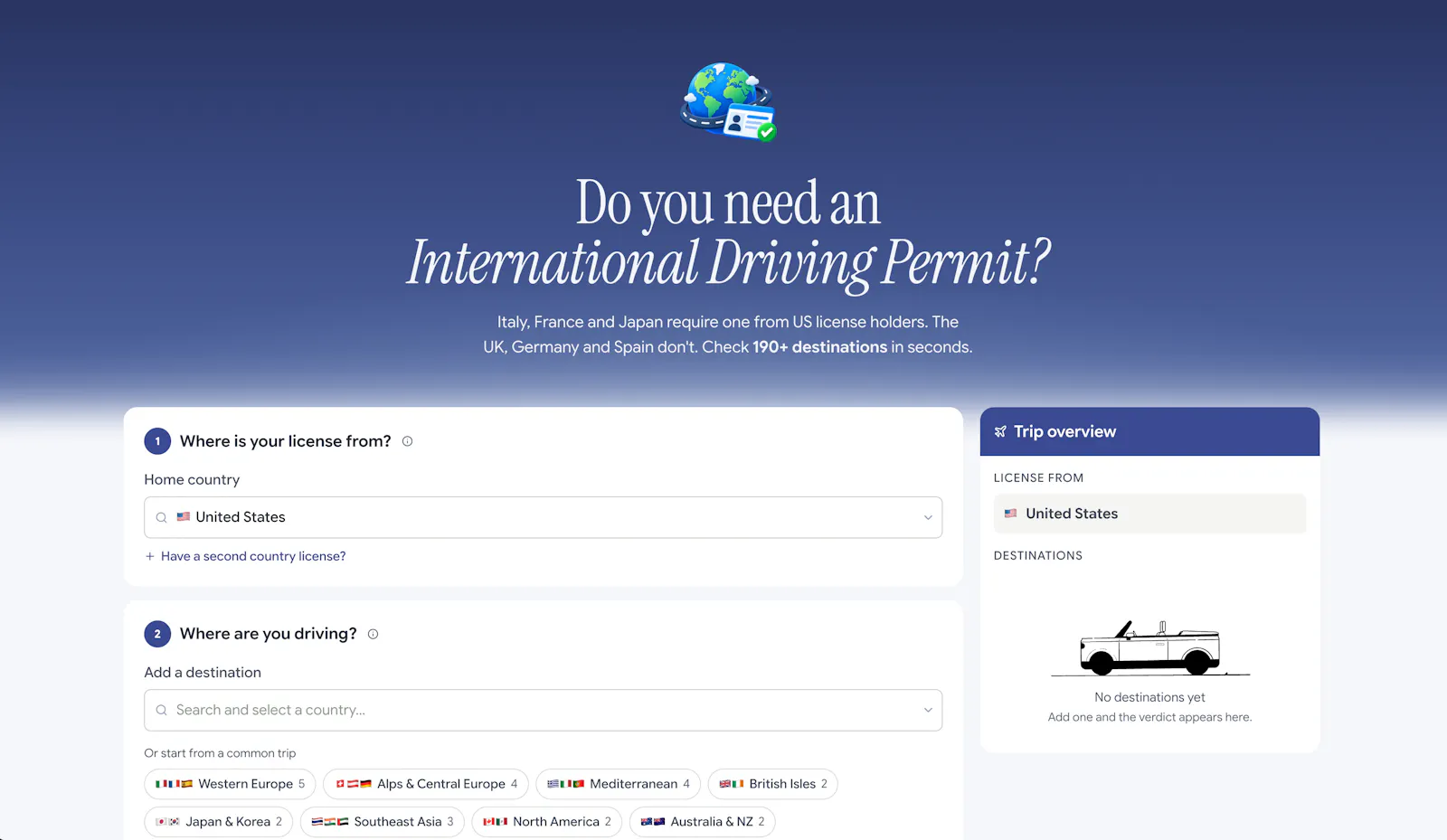Click the 'Add a destination' label
The width and height of the screenshot is (1447, 840).
point(203,673)
